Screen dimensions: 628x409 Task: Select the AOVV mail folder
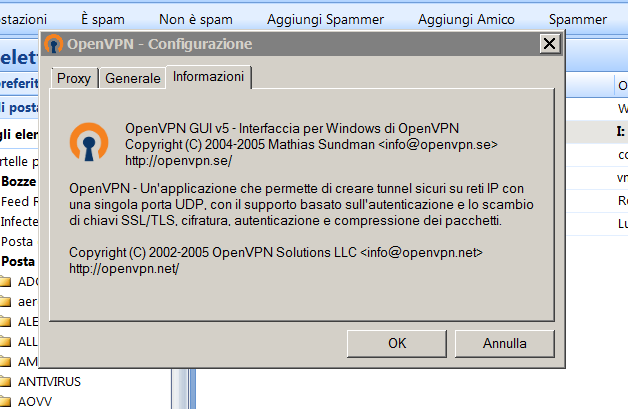coord(35,401)
